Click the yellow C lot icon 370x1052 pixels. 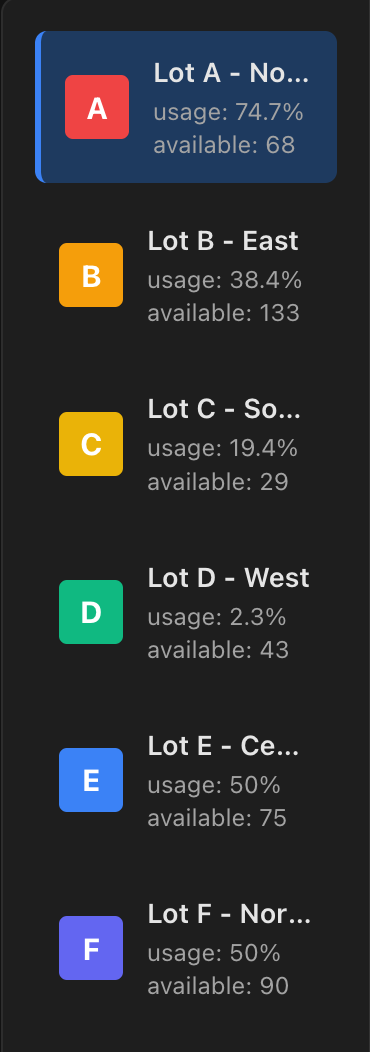point(91,443)
